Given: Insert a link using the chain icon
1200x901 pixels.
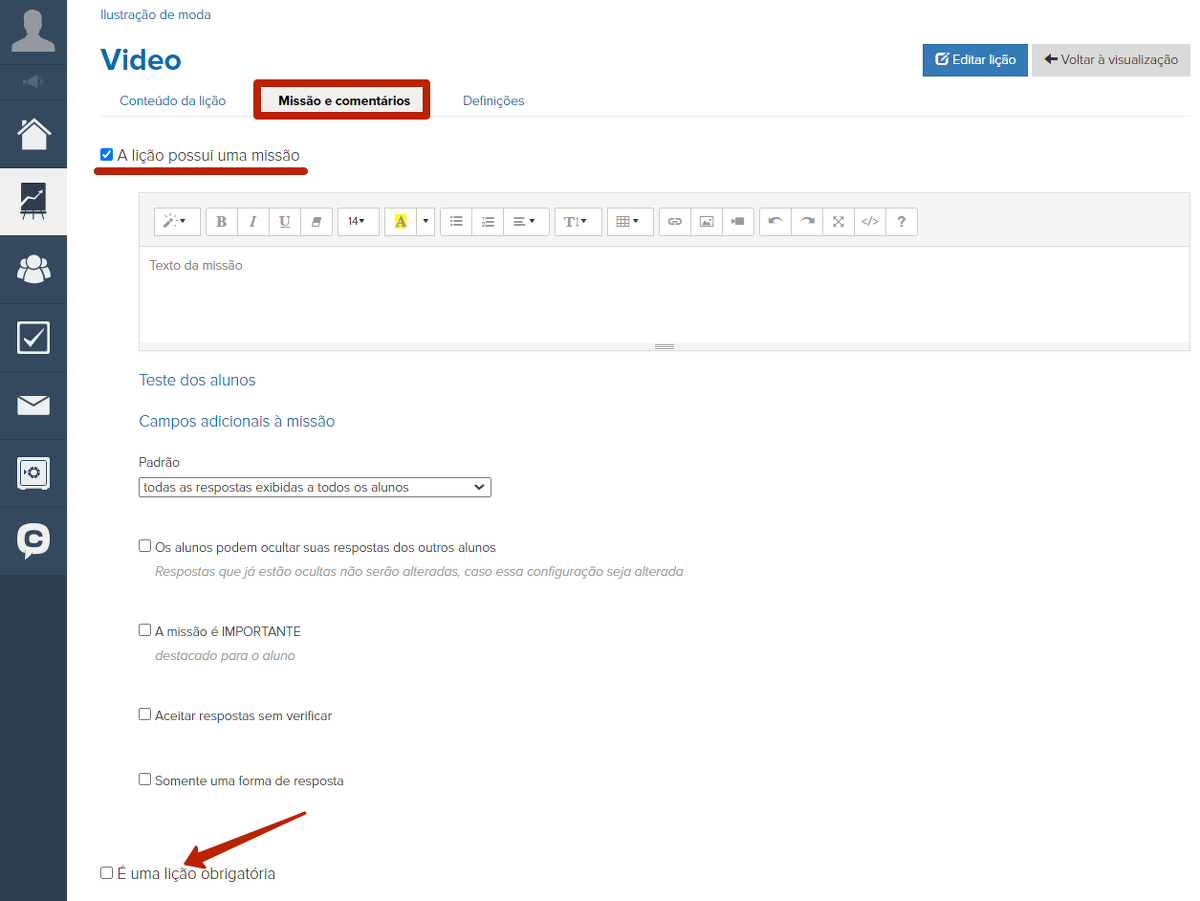Looking at the screenshot, I should point(675,222).
